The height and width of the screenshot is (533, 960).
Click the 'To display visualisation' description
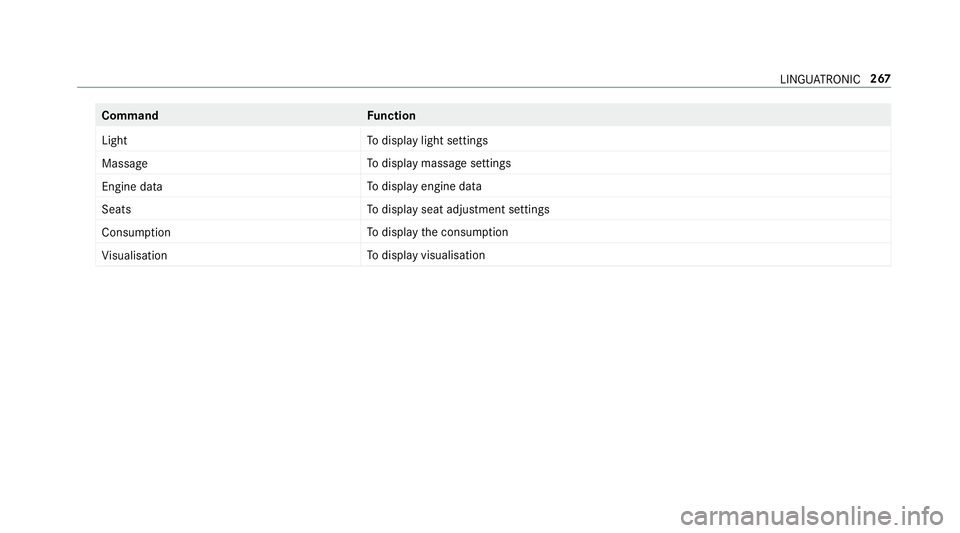point(426,256)
